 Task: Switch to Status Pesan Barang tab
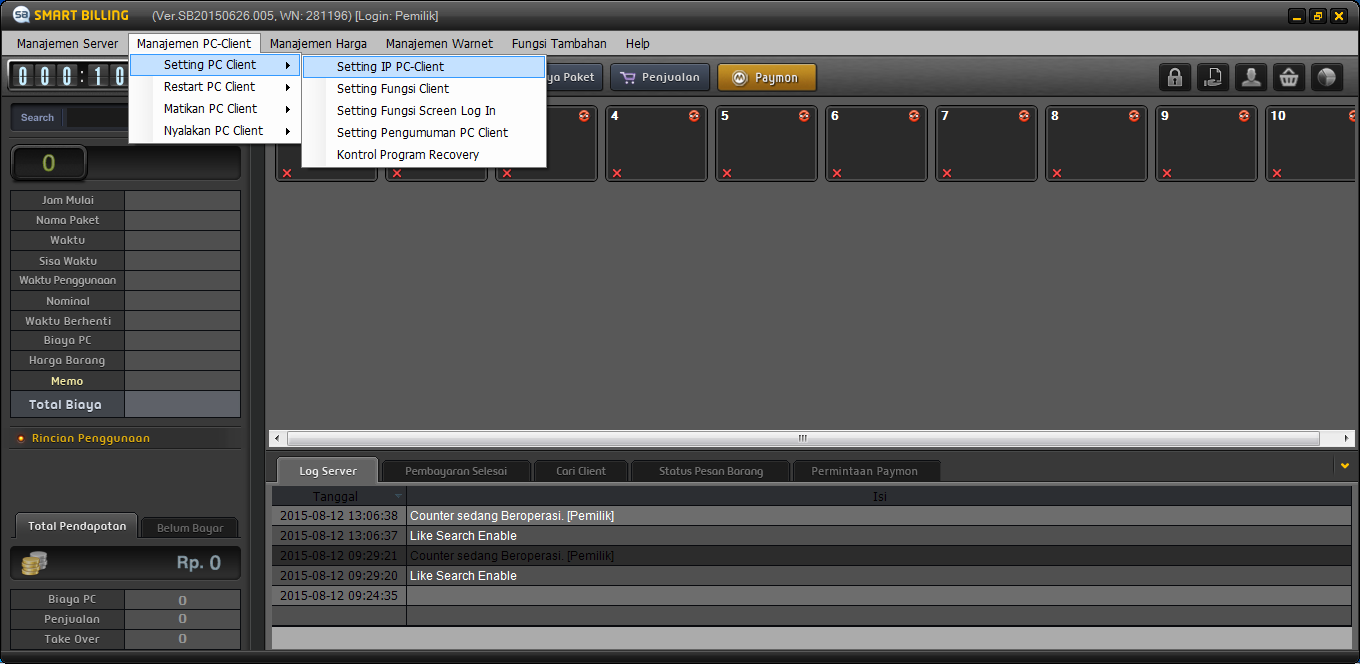coord(711,471)
